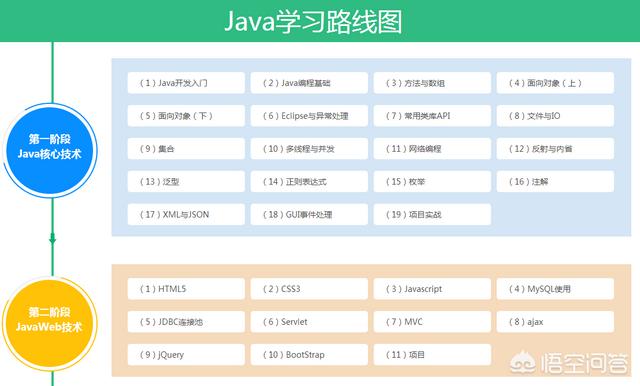
Task: Click '(12) 反射与内省' box
Action: [x=555, y=149]
